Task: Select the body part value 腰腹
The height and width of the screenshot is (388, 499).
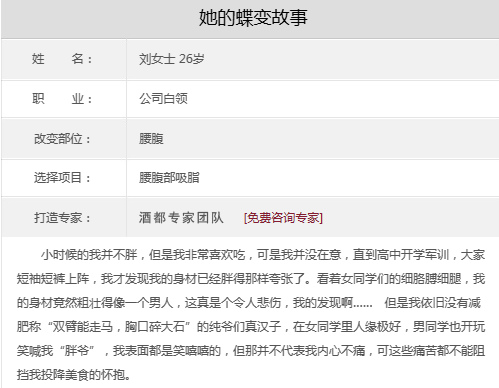Action: (151, 138)
